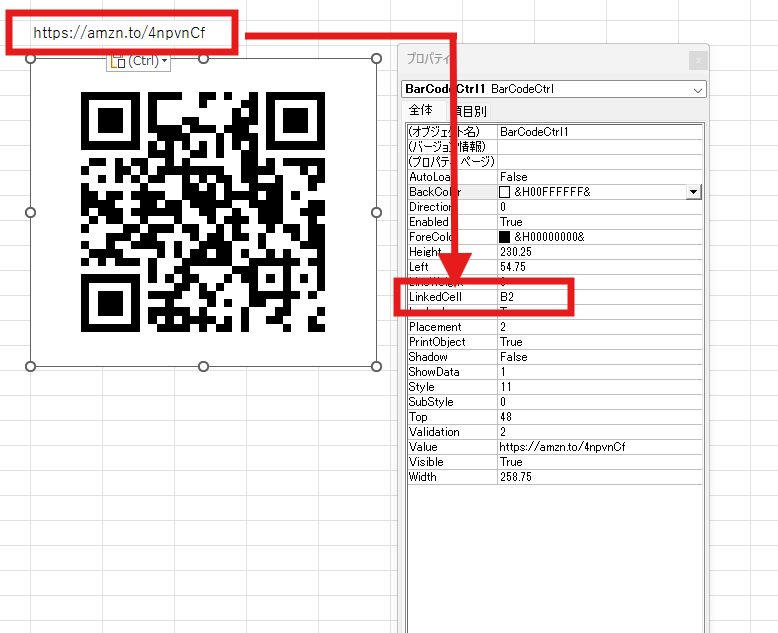The height and width of the screenshot is (633, 778).
Task: Click the top-center resize handle of barcode
Action: (x=203, y=59)
